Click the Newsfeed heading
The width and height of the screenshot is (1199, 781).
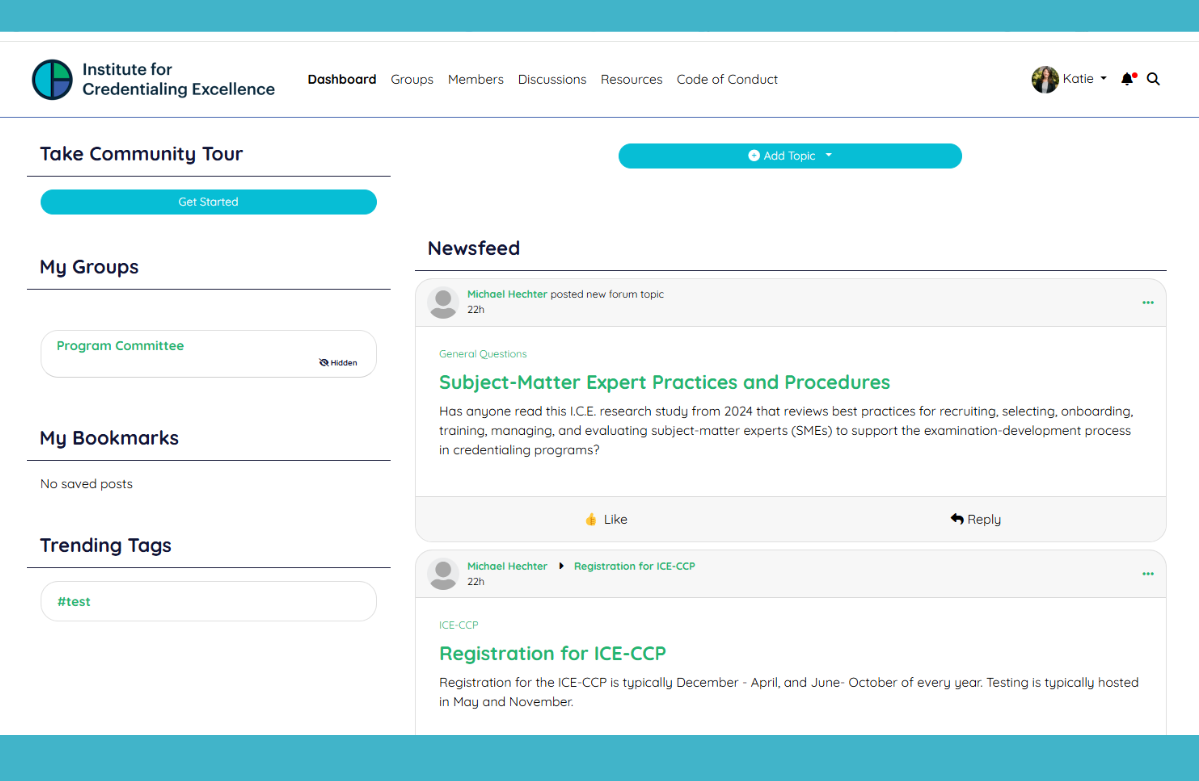(473, 248)
